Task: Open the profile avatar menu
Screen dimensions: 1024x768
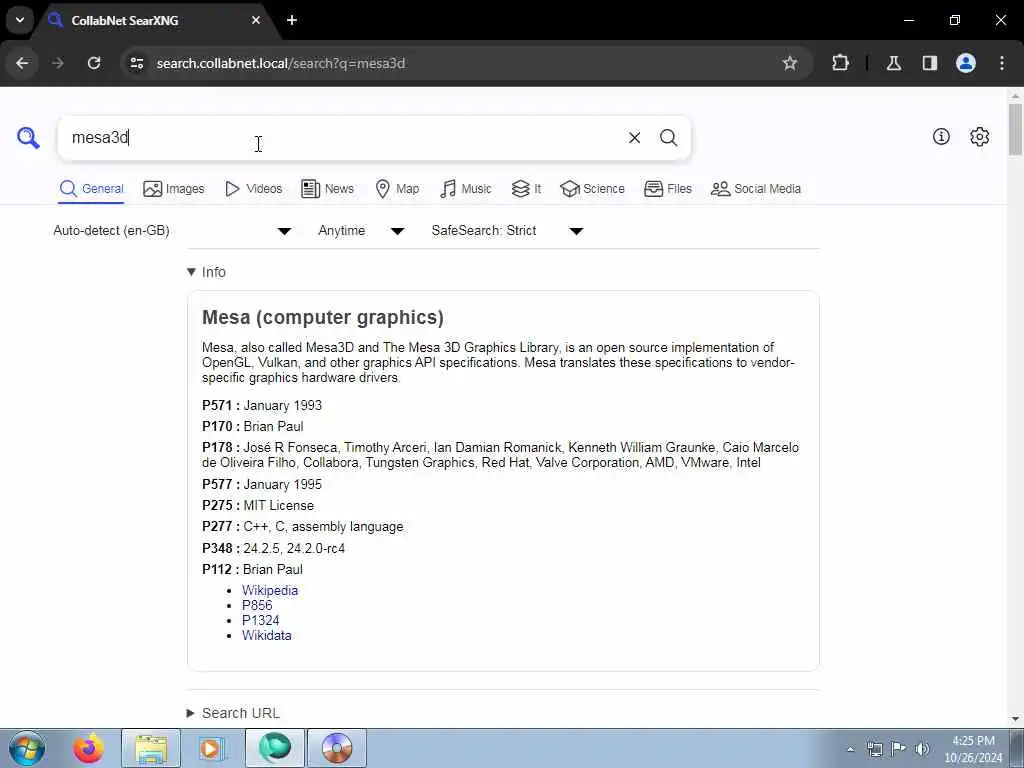Action: click(x=966, y=63)
